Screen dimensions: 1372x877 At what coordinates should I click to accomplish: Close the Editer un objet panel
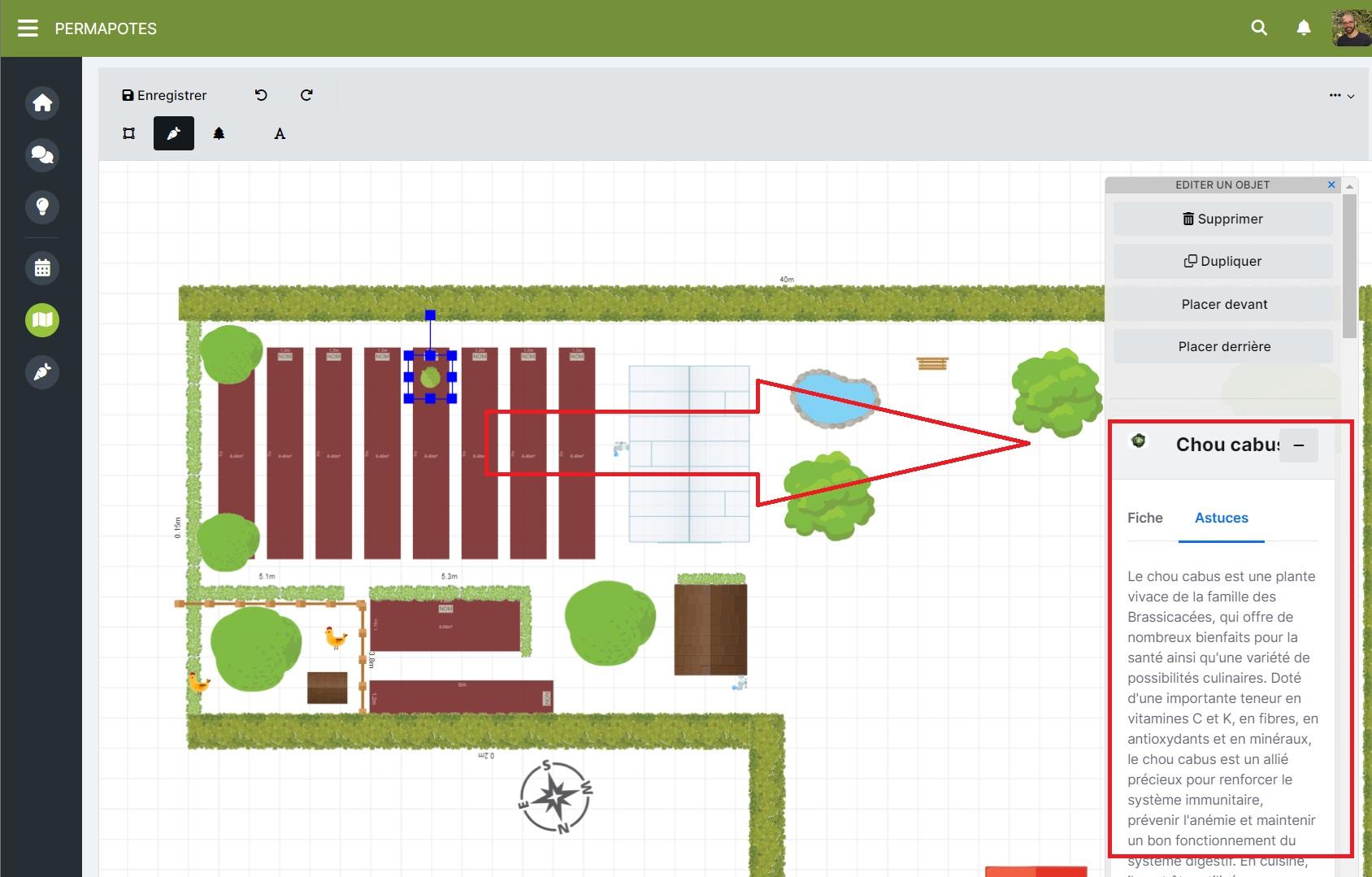click(x=1331, y=185)
